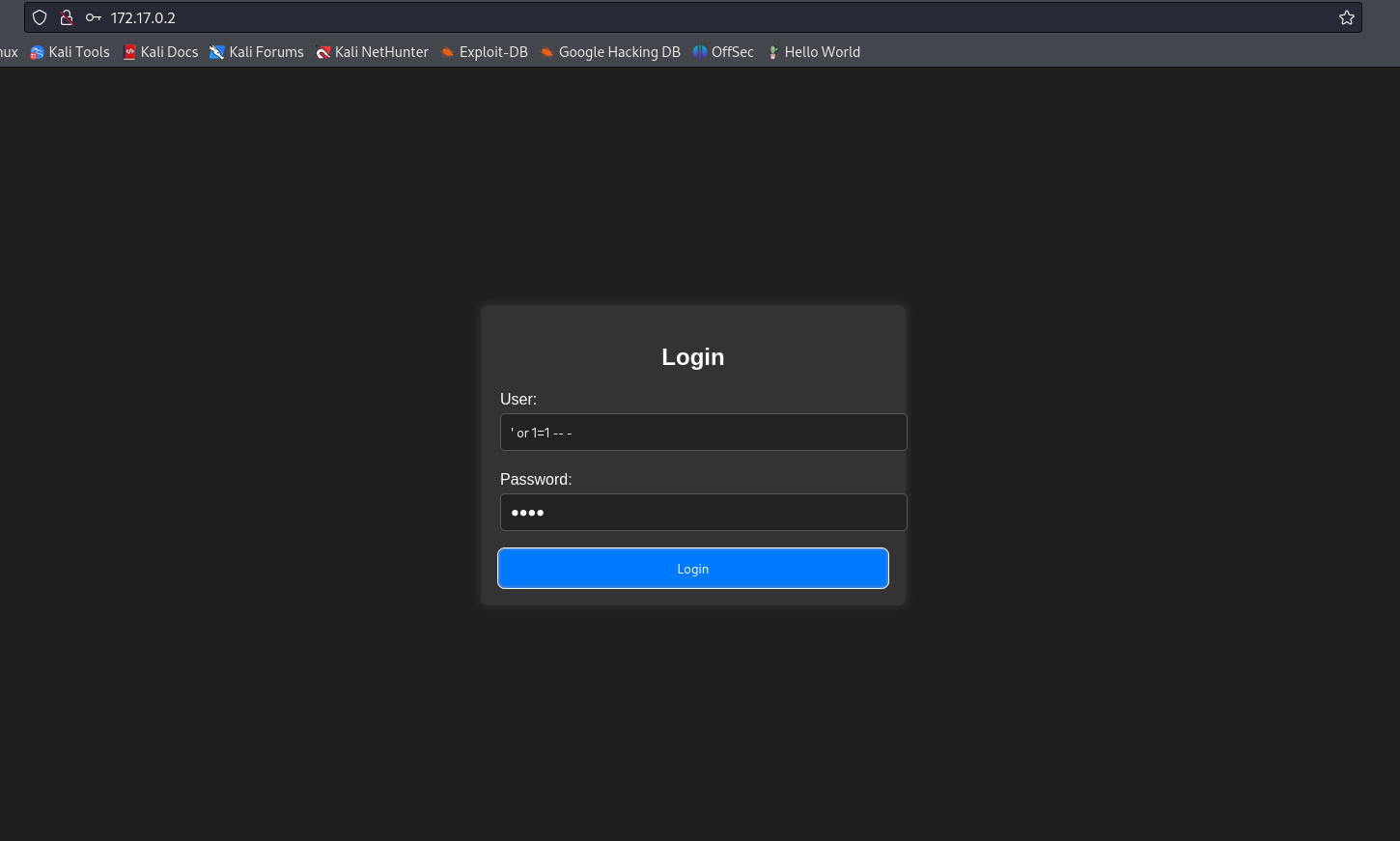Click inside the User text field
The image size is (1400, 841).
[x=704, y=432]
